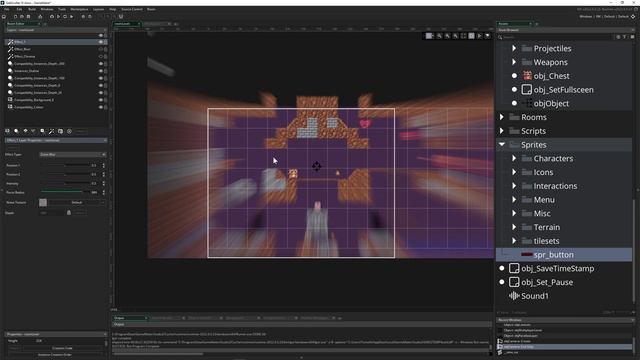Select obj_Set_Pause in Asset Browser
The width and height of the screenshot is (640, 360).
coord(547,282)
